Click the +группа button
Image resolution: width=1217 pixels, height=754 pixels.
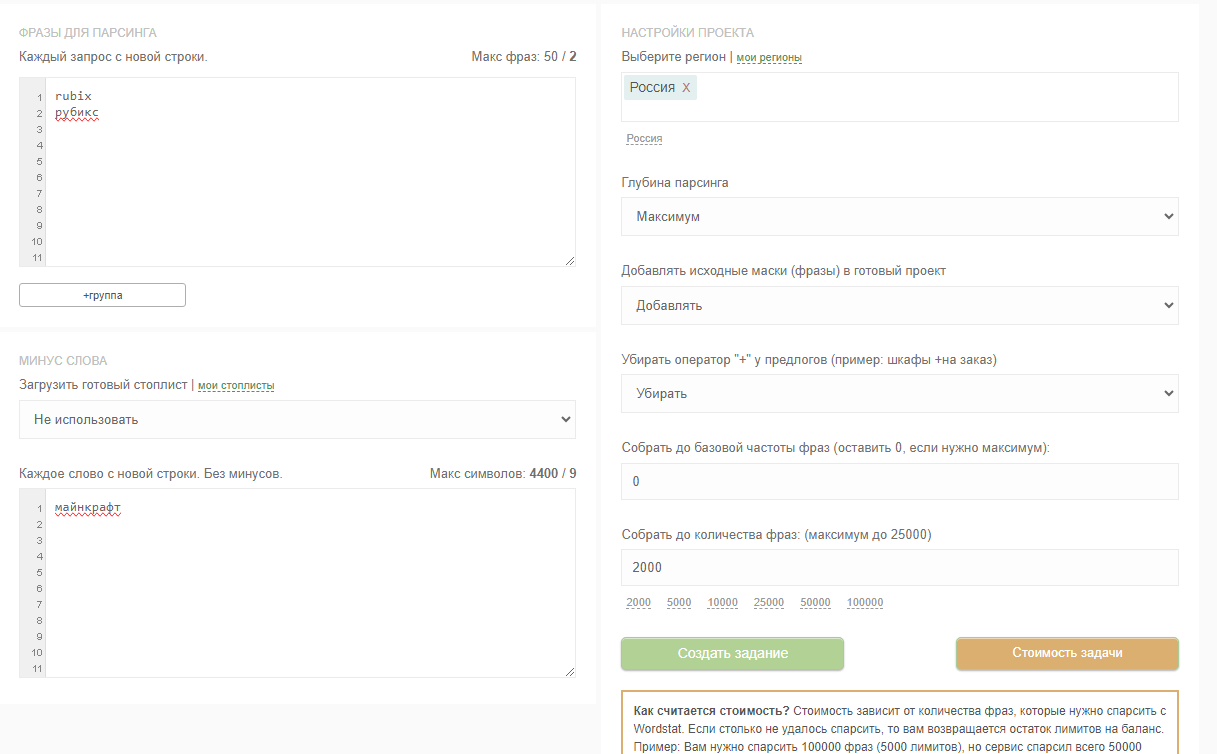click(x=102, y=295)
